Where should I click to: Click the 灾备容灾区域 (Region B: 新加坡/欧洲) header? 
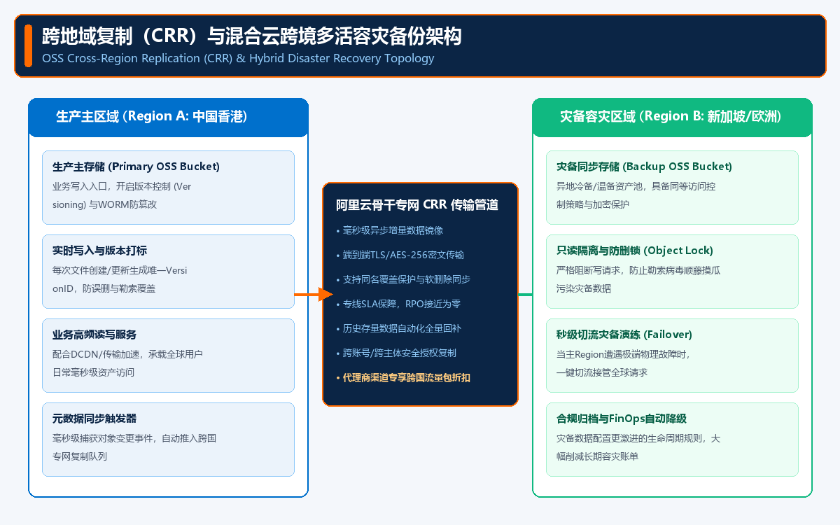coord(670,116)
